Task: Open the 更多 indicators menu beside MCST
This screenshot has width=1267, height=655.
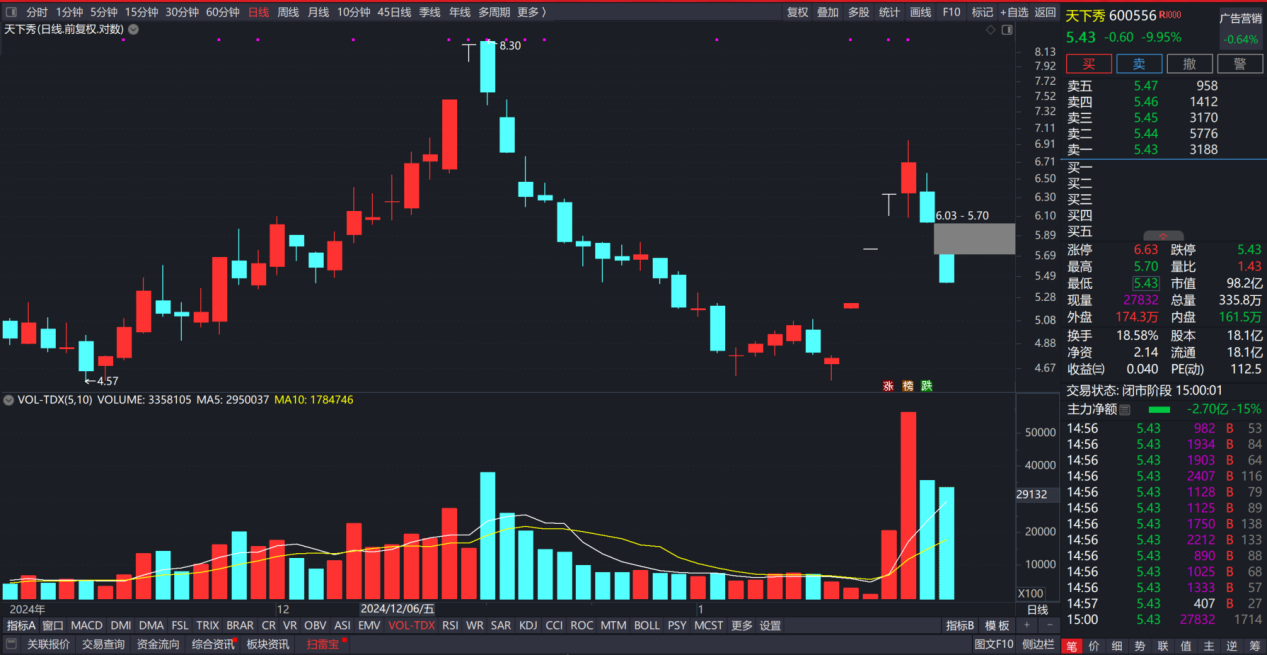Action: 741,625
